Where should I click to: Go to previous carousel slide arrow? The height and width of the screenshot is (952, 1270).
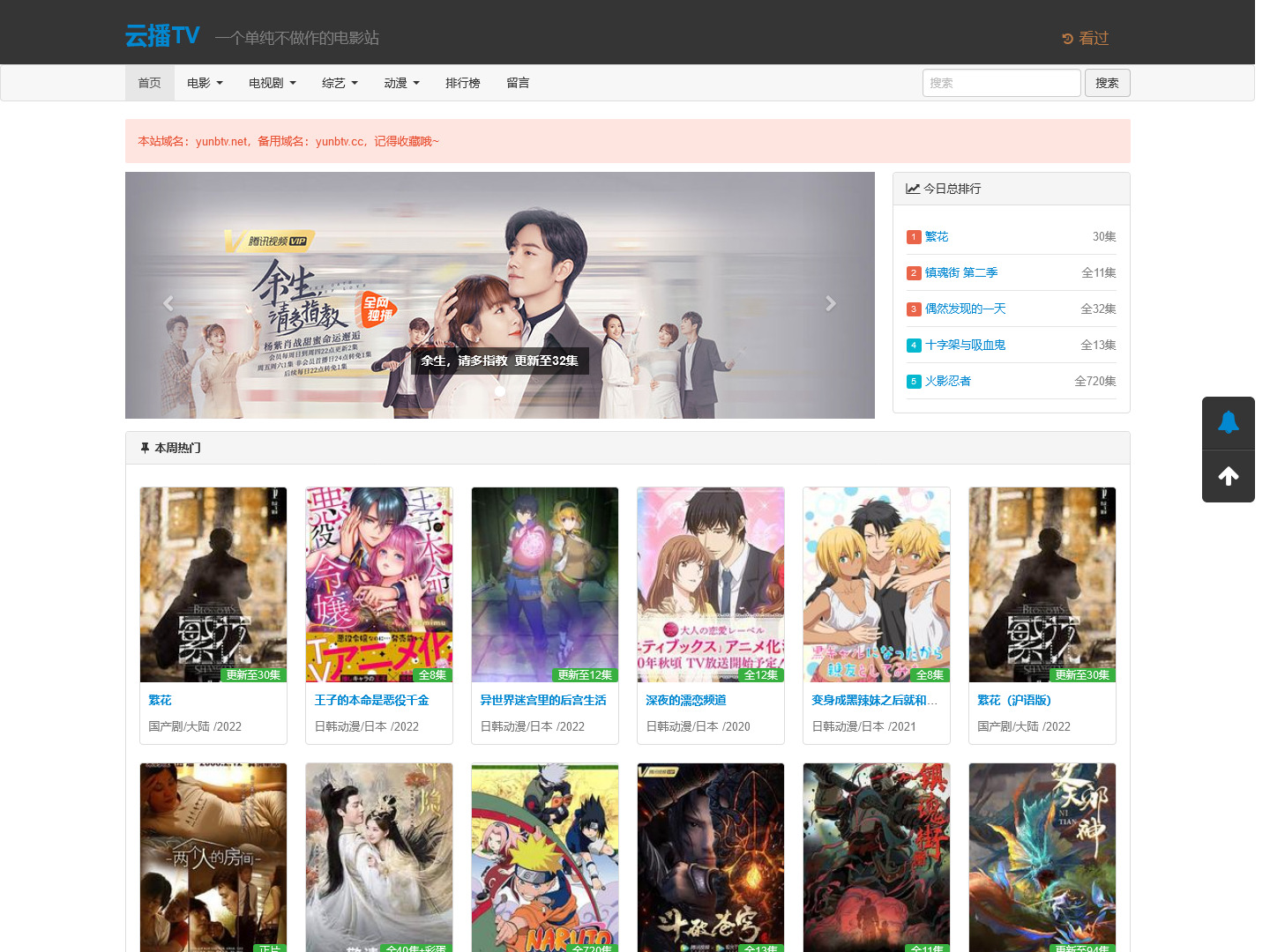tap(168, 303)
